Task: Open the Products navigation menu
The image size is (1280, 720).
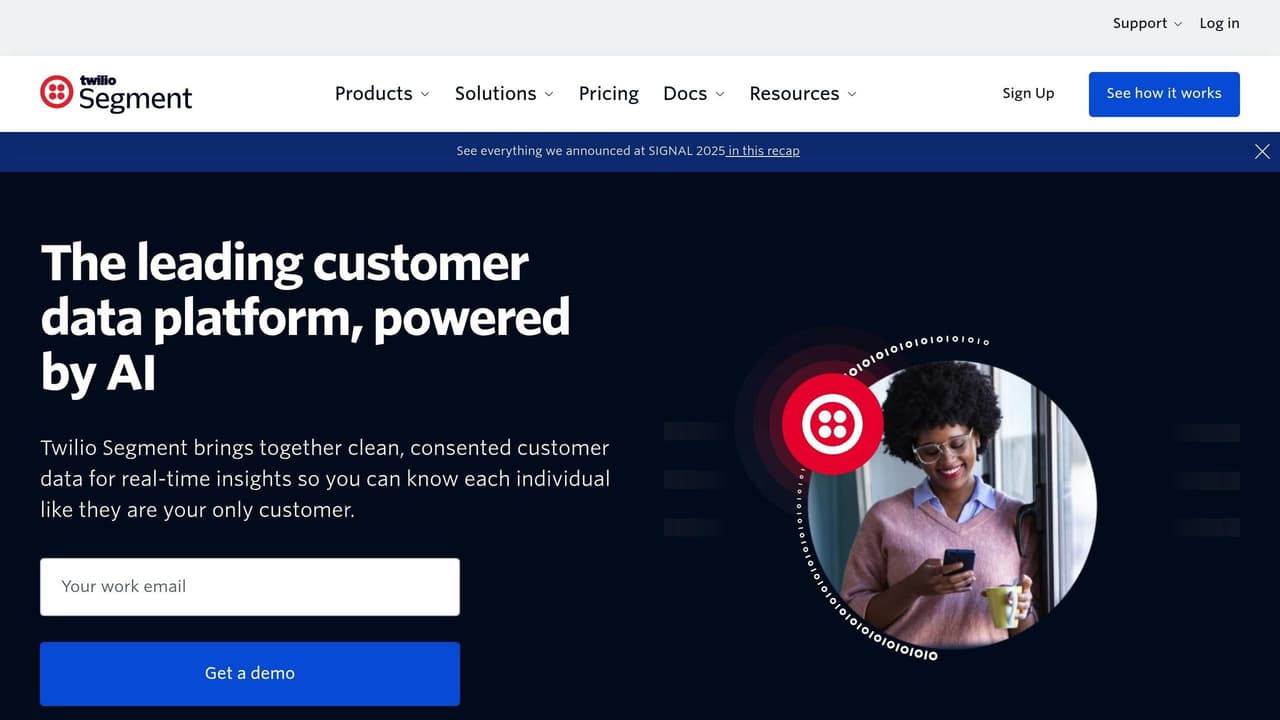Action: (373, 93)
